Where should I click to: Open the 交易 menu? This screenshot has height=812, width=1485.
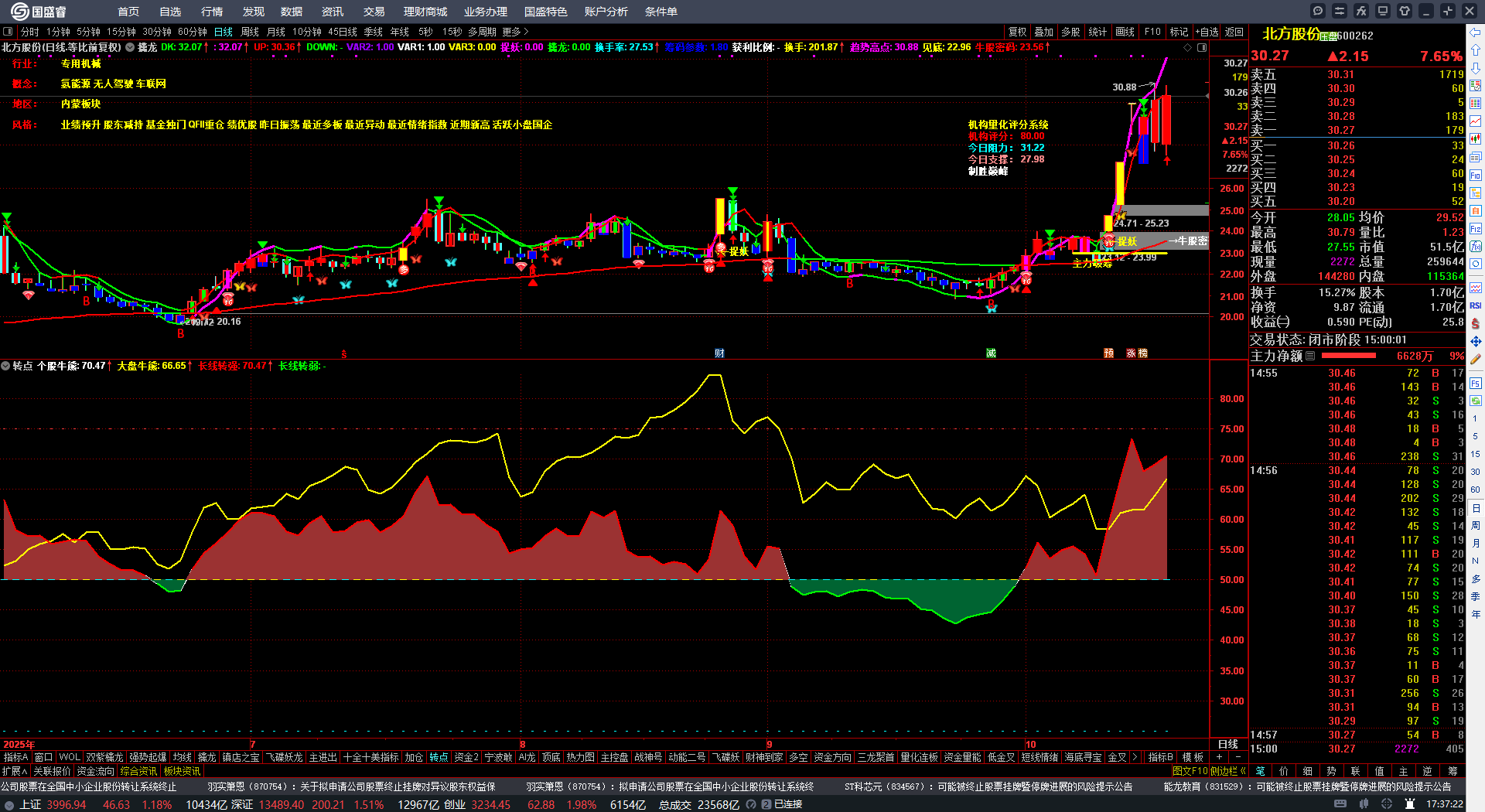374,12
